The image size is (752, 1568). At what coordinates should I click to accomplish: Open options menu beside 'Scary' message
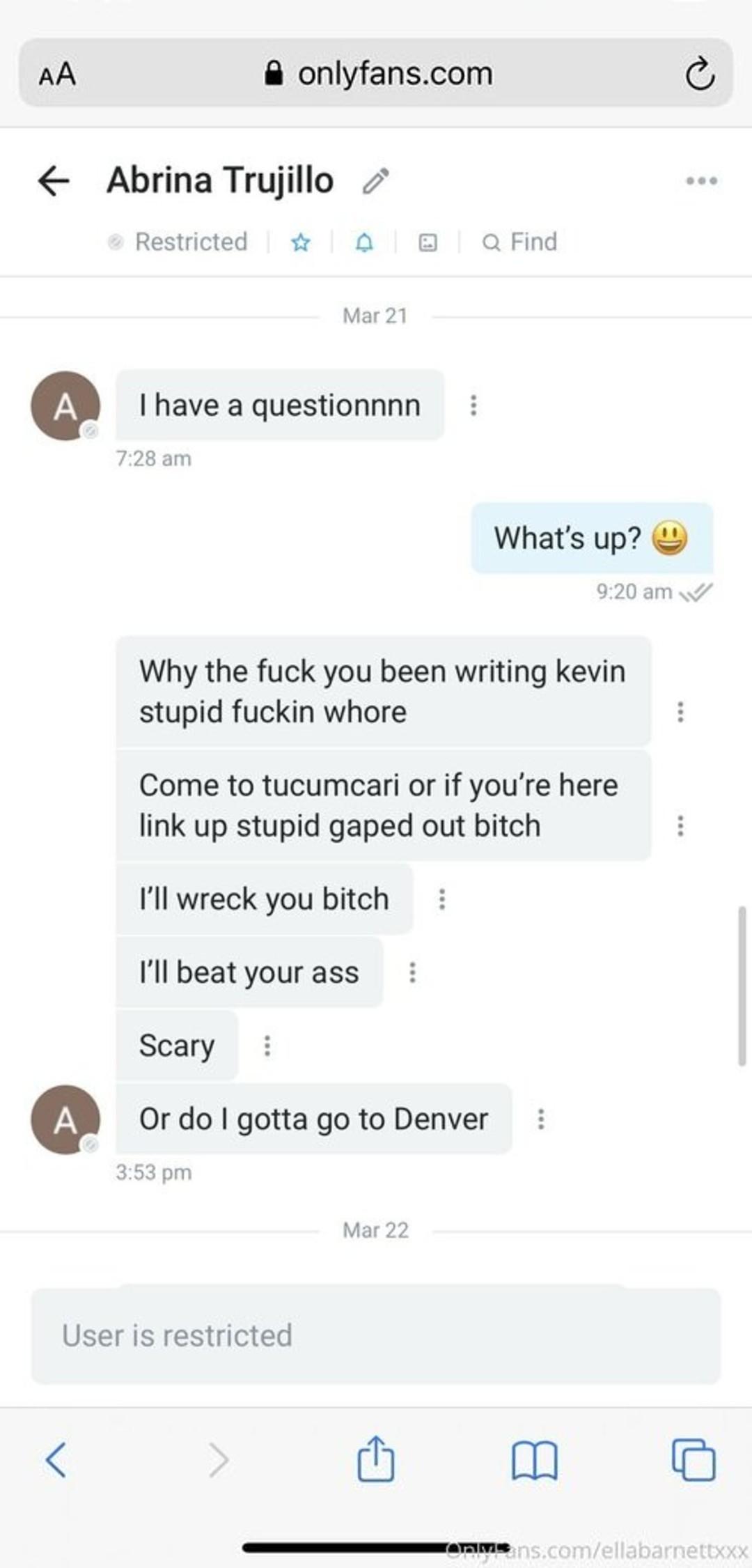[267, 1045]
